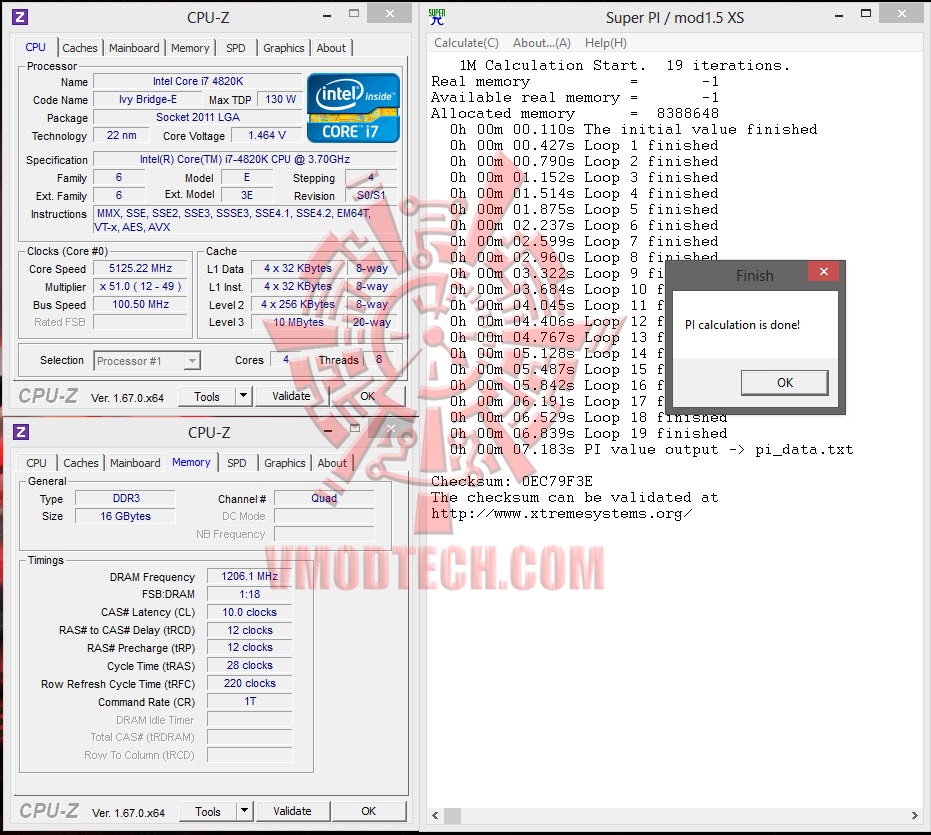The image size is (931, 835).
Task: Open the Calculate(C) menu in Super PI
Action: (x=466, y=43)
